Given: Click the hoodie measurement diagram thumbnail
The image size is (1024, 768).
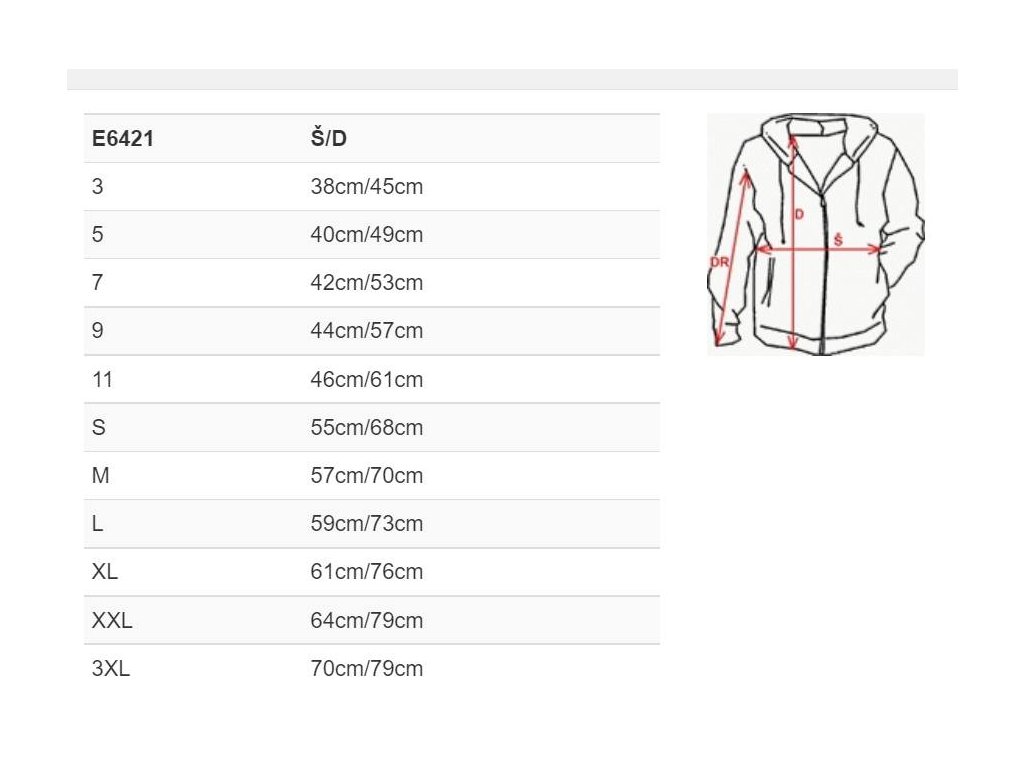Looking at the screenshot, I should (815, 234).
